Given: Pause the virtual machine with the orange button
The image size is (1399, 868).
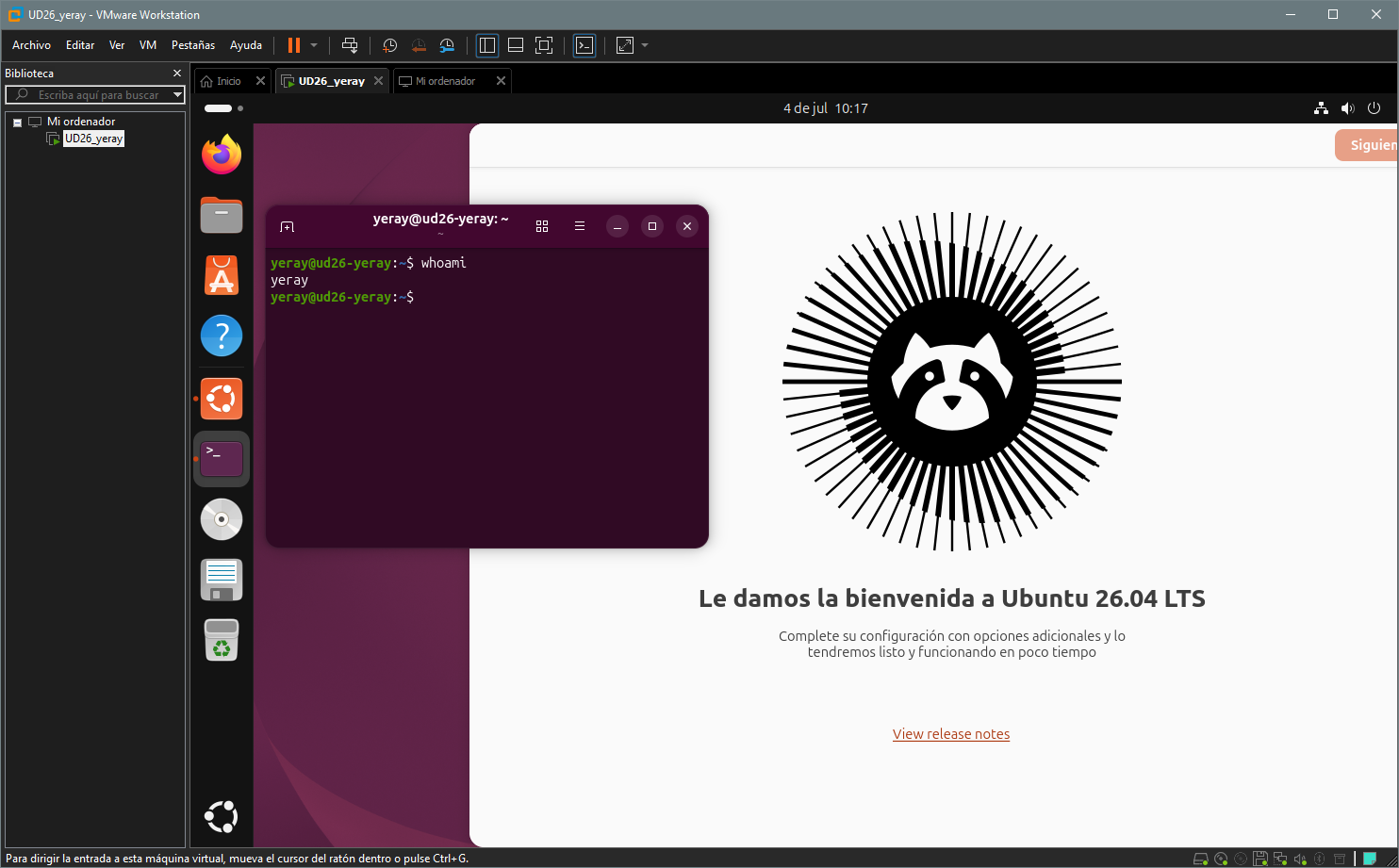Looking at the screenshot, I should pyautogui.click(x=294, y=45).
